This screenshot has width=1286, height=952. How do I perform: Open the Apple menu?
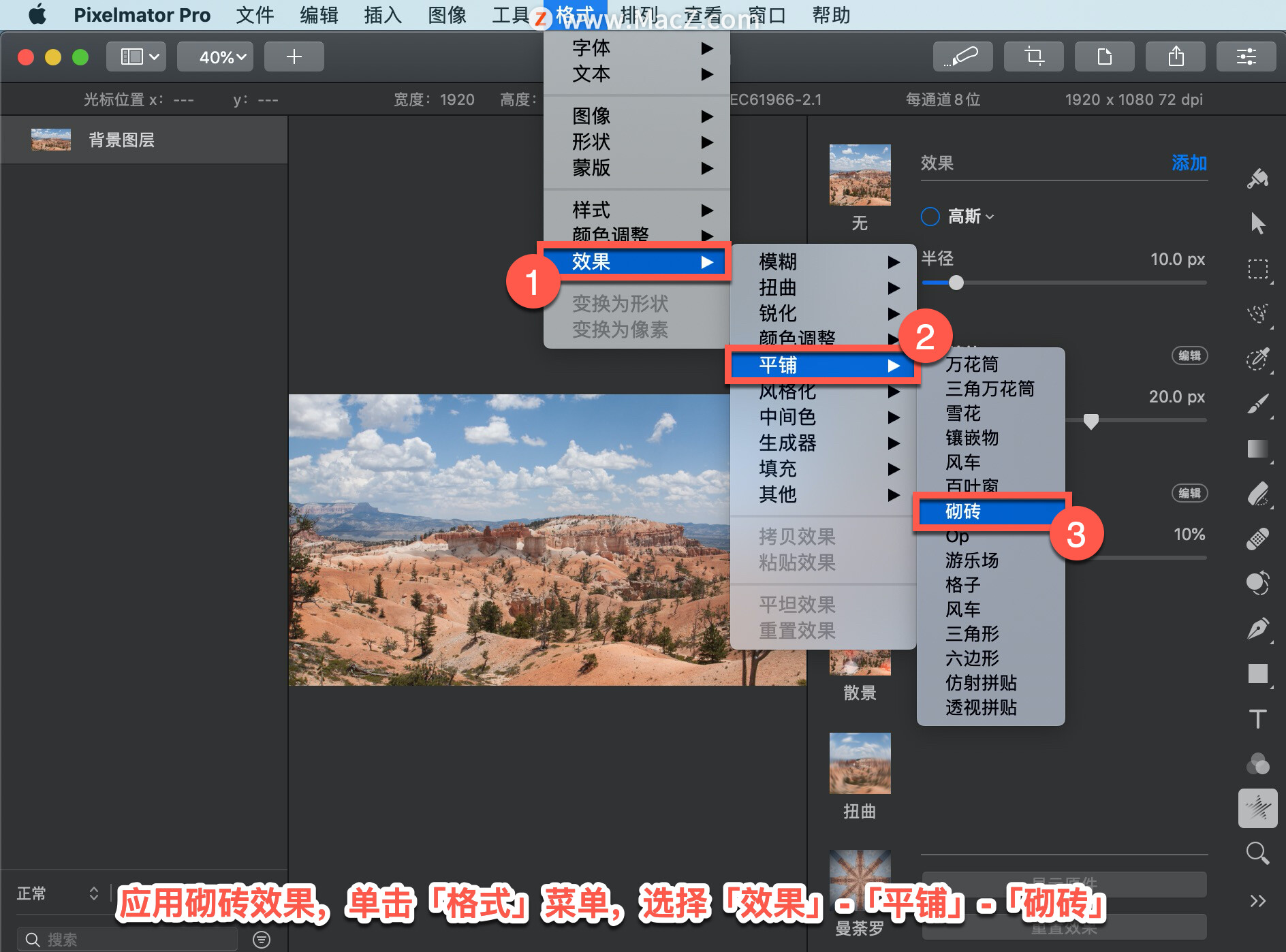click(37, 14)
